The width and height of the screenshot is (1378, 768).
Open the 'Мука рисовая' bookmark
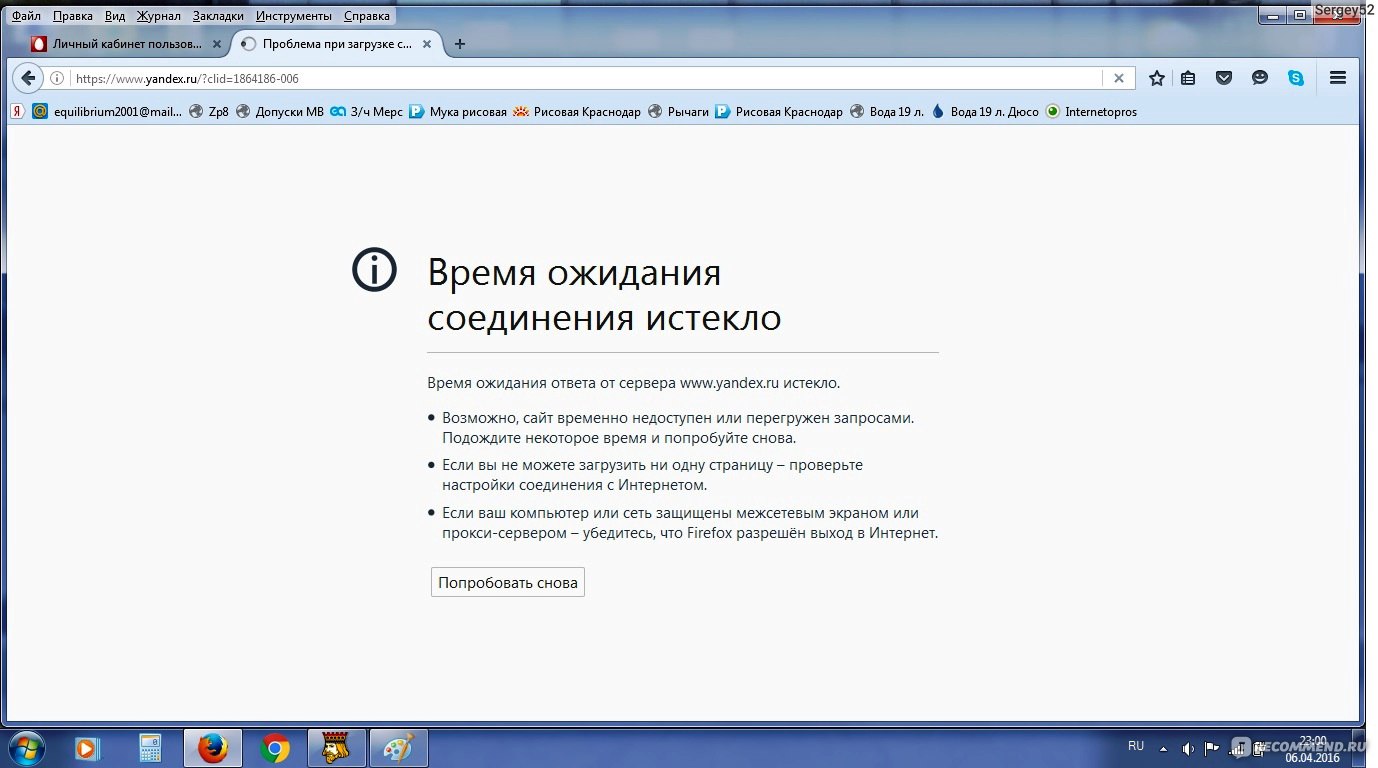458,112
